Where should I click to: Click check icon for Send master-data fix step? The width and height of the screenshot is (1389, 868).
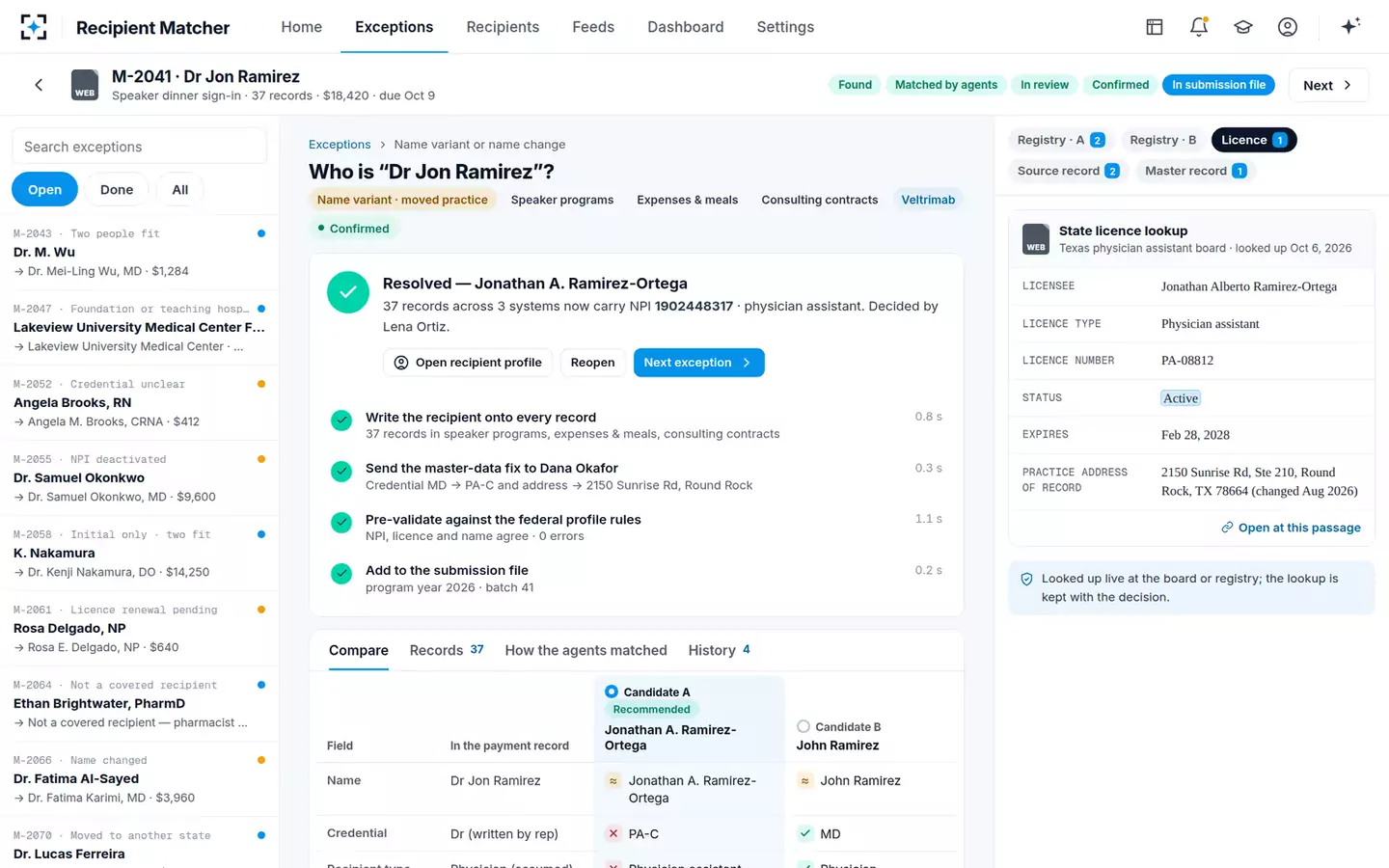(340, 472)
